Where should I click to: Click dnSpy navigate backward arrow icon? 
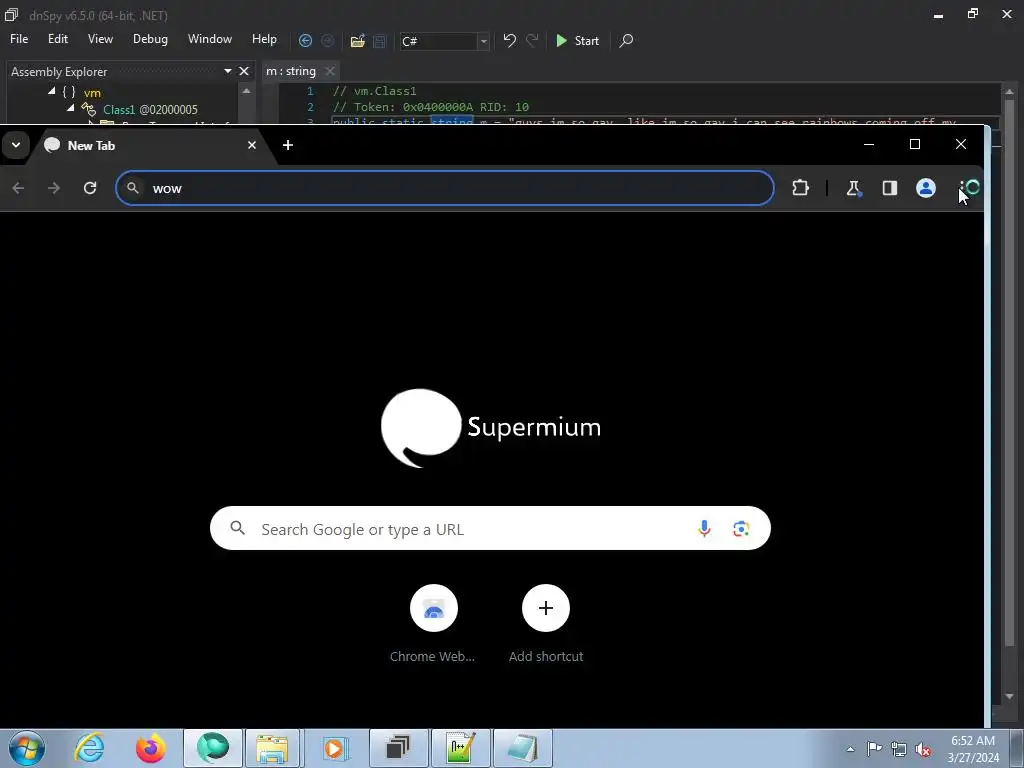pyautogui.click(x=305, y=41)
